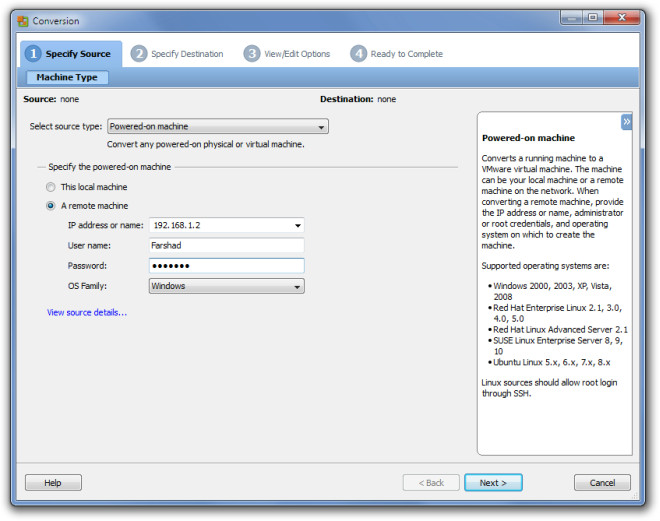Click step 3 circle icon
The image size is (660, 521).
(x=252, y=53)
